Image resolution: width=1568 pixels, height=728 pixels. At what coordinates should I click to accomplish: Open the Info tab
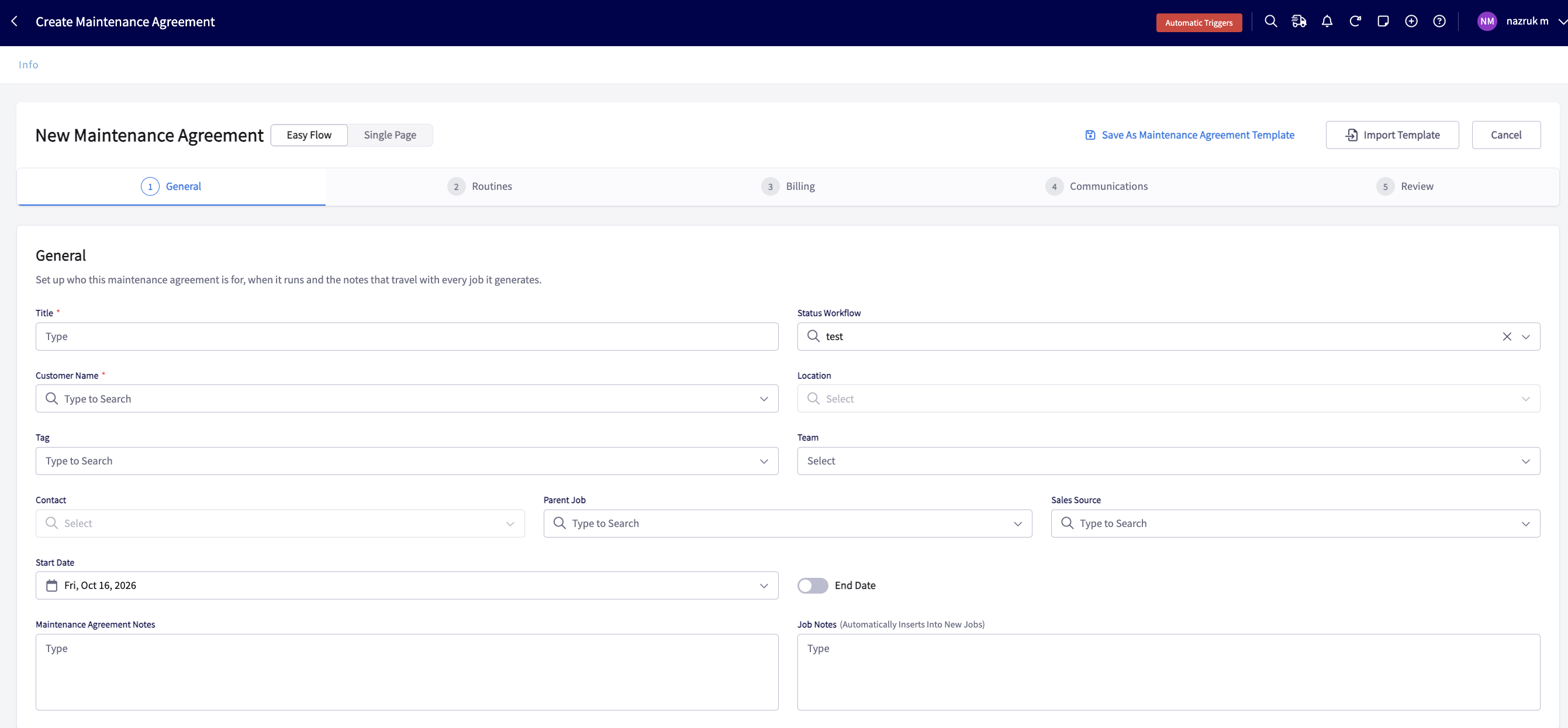point(28,64)
